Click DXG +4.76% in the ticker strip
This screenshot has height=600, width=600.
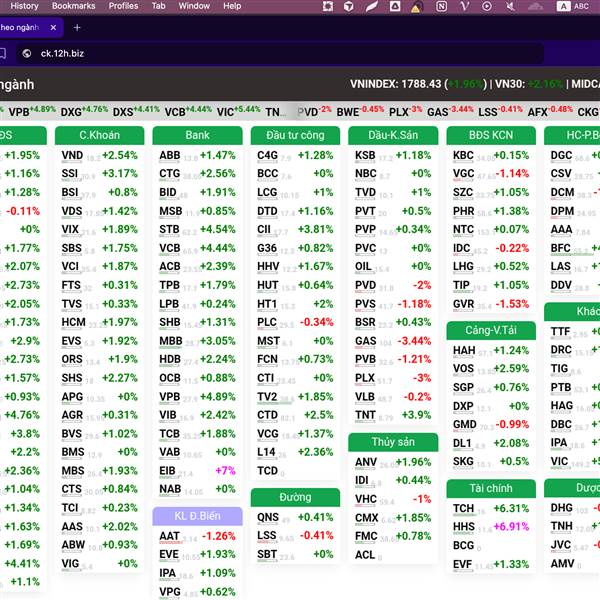tap(84, 112)
